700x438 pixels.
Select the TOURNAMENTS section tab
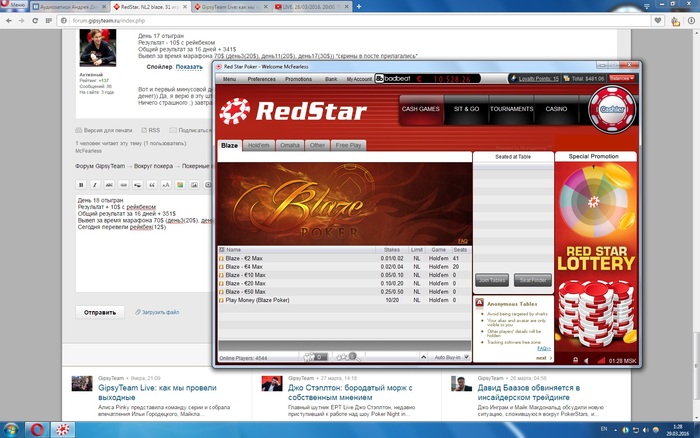click(511, 108)
